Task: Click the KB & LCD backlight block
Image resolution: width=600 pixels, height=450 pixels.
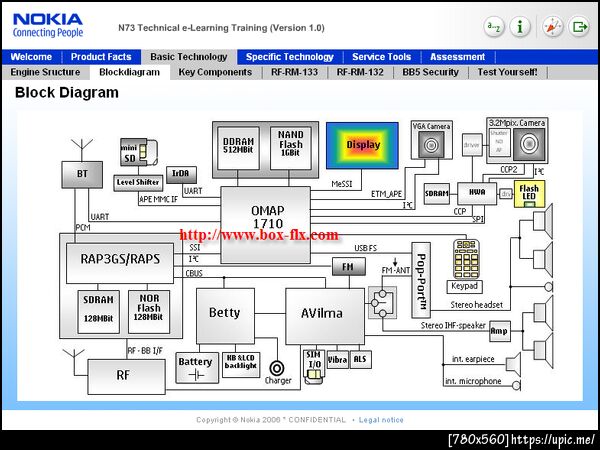Action: pyautogui.click(x=241, y=365)
